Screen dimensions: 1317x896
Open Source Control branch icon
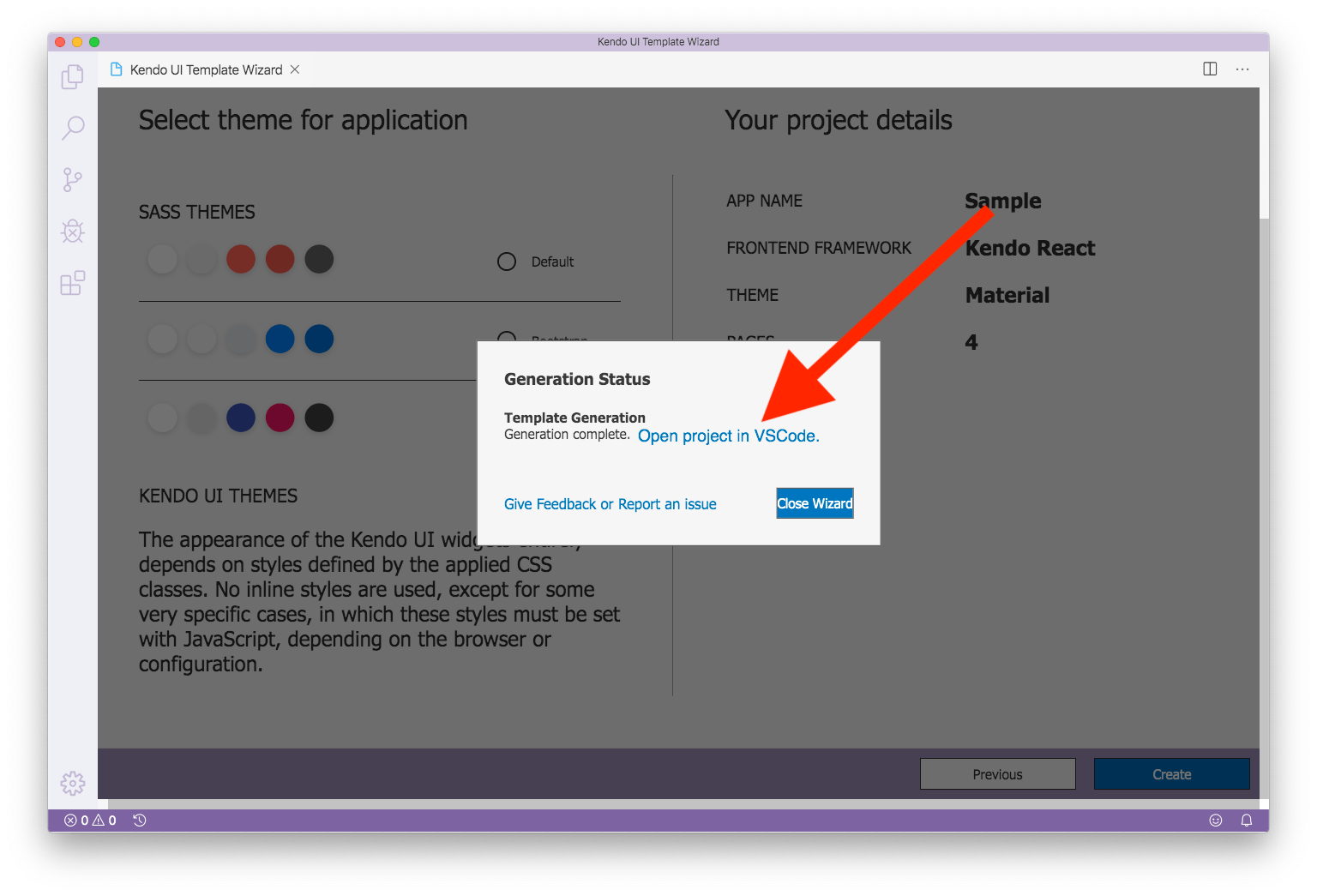(x=73, y=180)
